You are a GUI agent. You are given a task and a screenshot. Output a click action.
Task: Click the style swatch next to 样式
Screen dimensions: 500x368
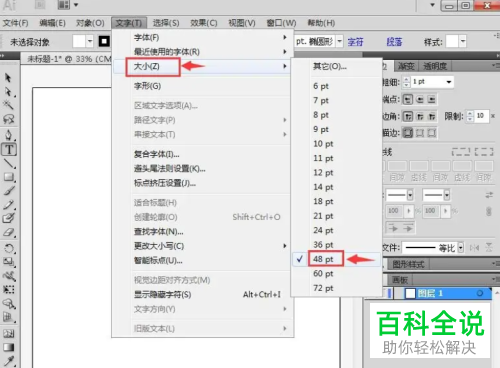click(452, 42)
